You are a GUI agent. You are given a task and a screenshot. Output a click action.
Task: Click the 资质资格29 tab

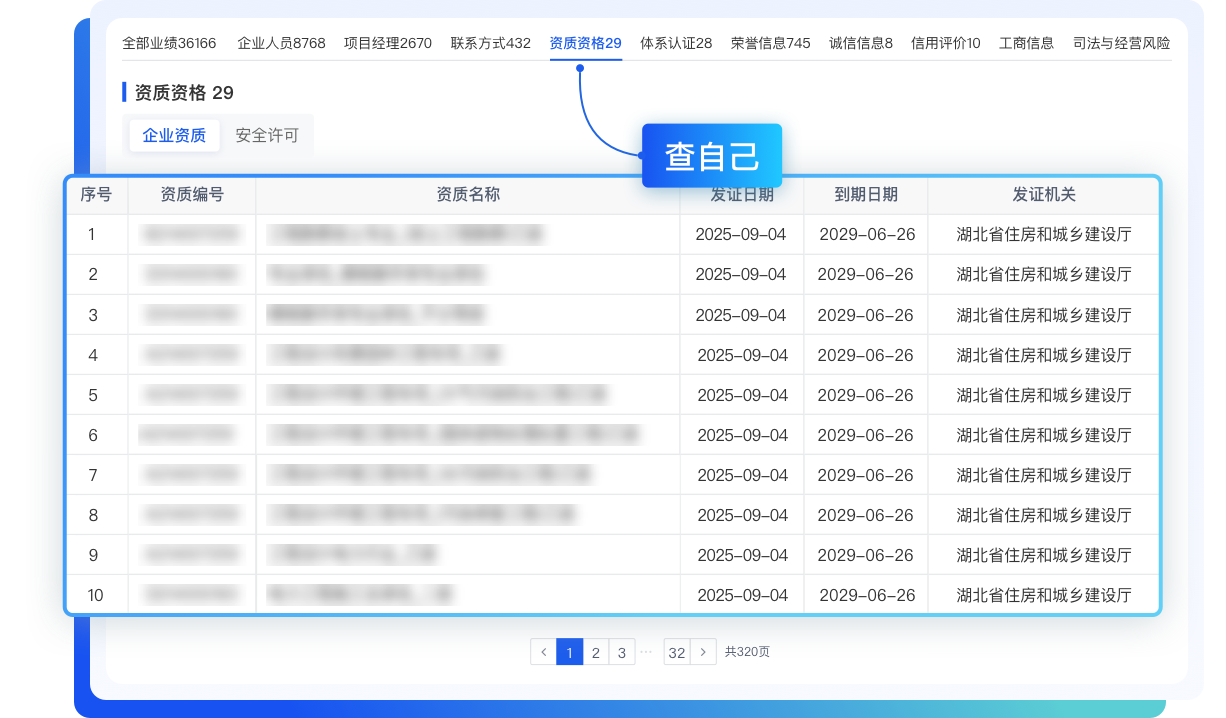click(x=585, y=43)
